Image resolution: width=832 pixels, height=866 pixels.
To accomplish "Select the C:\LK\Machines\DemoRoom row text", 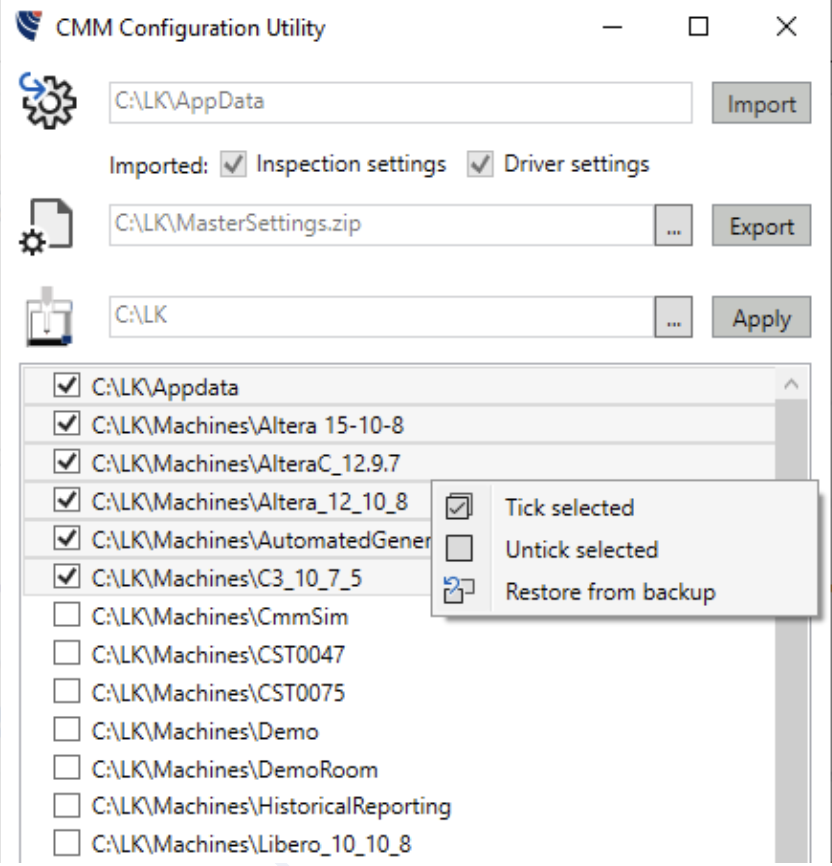I will tap(235, 770).
